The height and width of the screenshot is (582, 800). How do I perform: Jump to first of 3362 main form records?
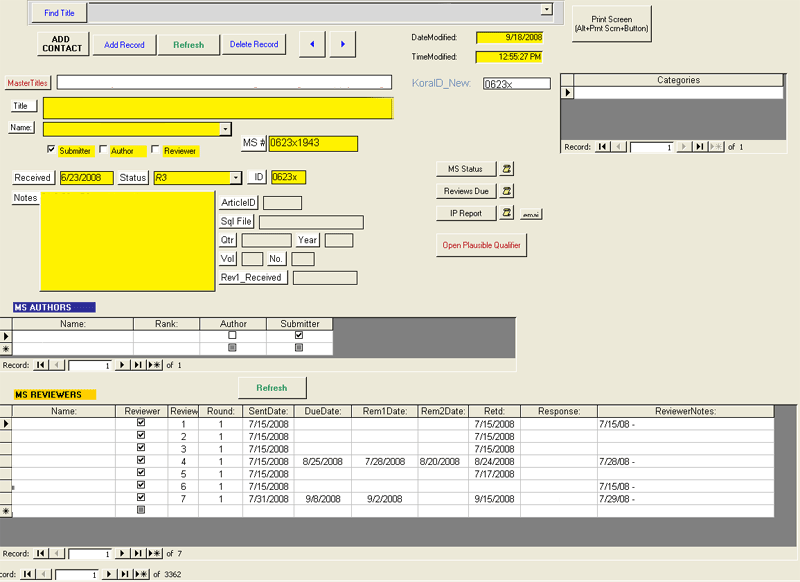[x=27, y=574]
